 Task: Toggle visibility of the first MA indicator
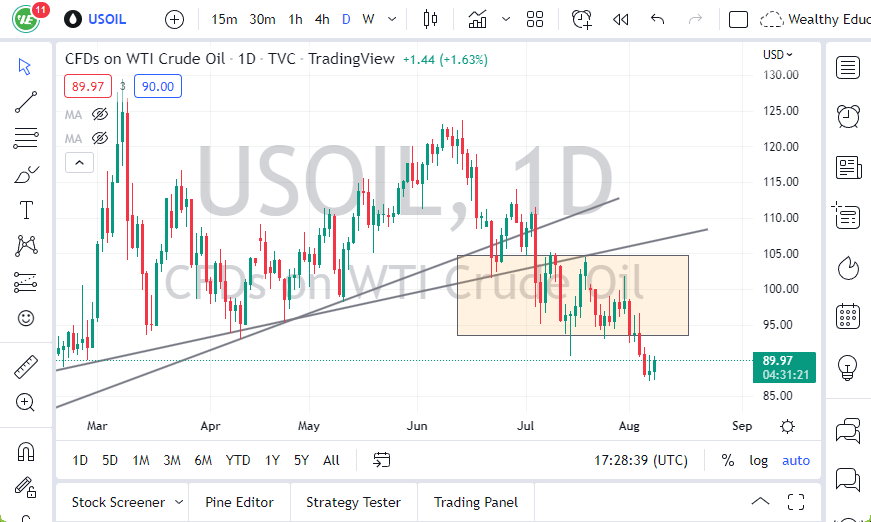100,115
